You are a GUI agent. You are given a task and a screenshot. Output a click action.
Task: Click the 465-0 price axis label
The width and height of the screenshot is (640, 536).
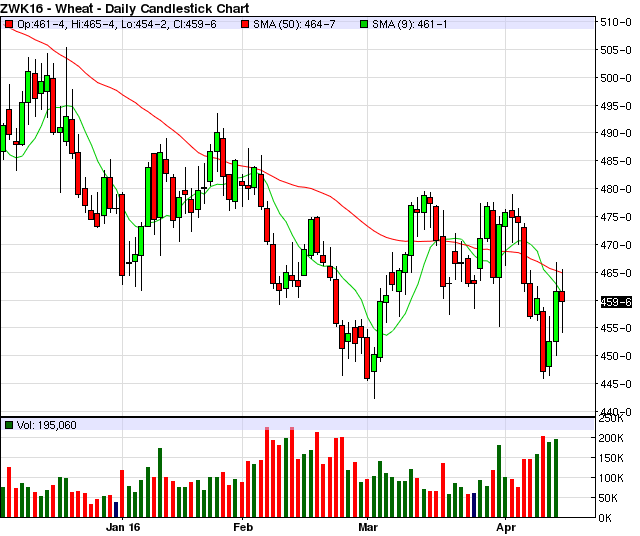click(616, 273)
